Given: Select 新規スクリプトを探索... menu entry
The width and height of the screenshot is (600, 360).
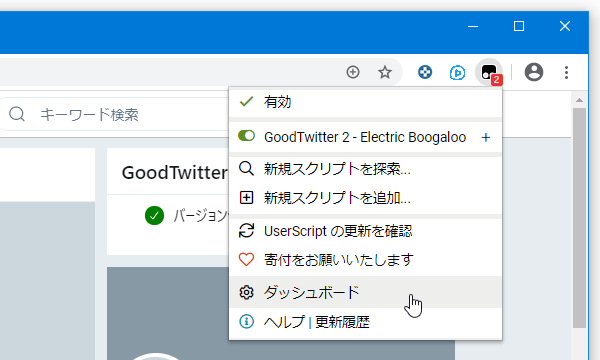Looking at the screenshot, I should [x=365, y=168].
